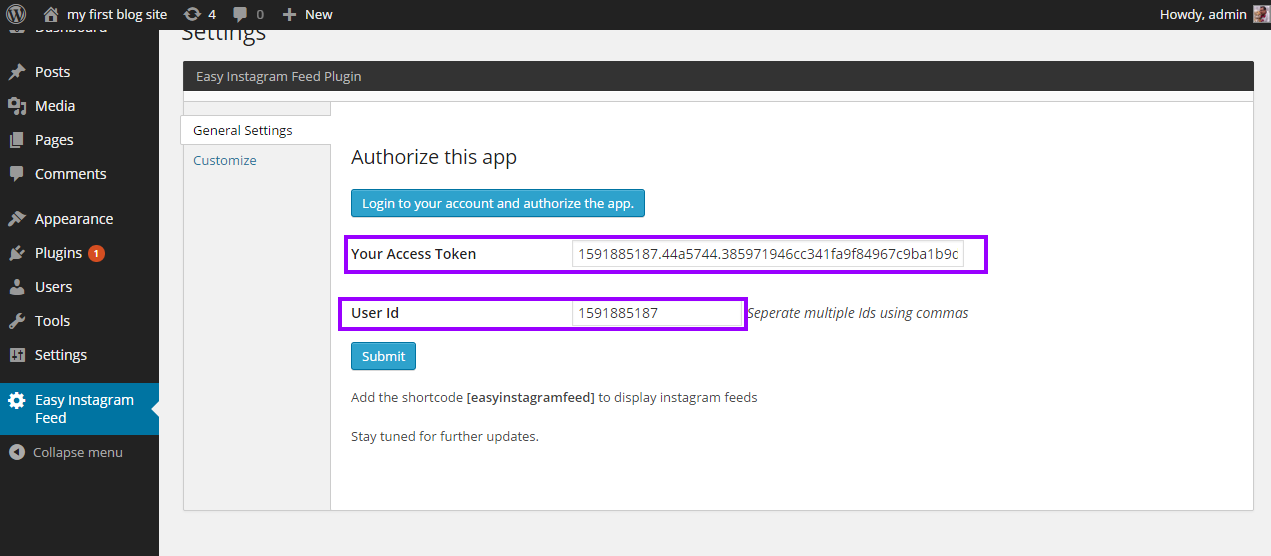Click the Media icon in the sidebar
This screenshot has width=1271, height=556.
point(16,106)
